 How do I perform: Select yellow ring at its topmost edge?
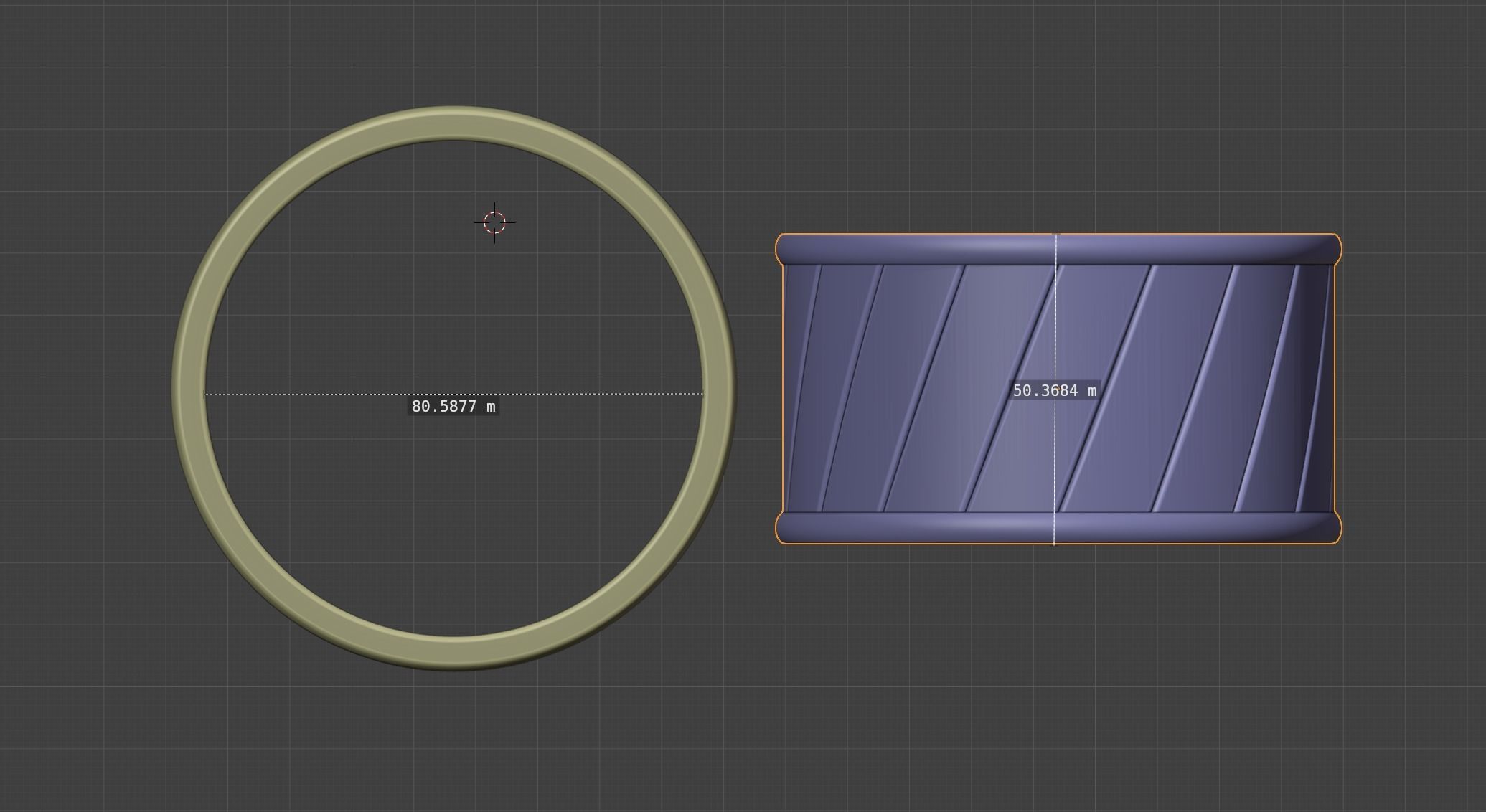453,122
